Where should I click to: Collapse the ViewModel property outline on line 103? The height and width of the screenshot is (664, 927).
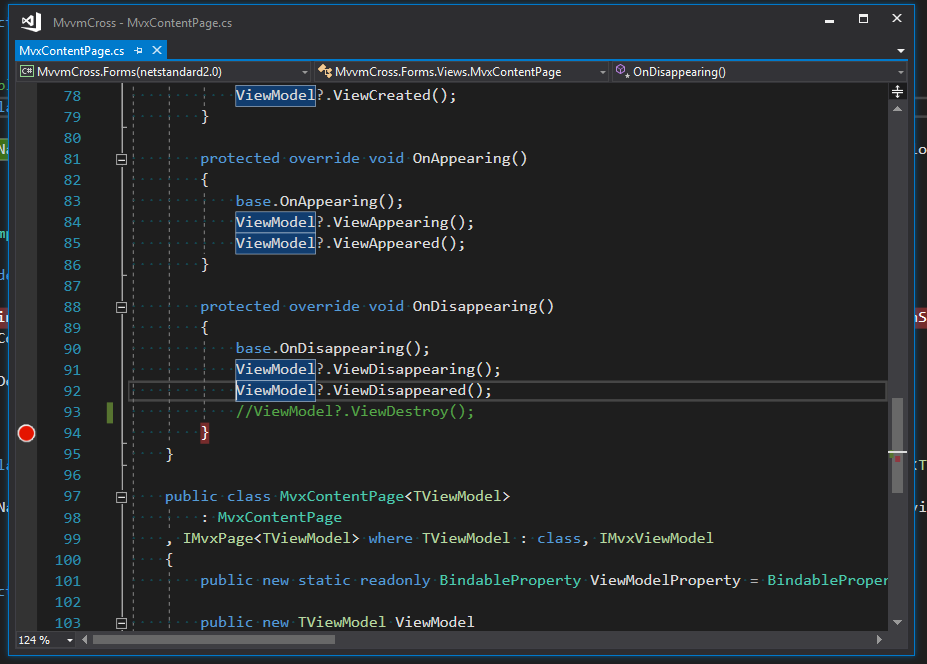[121, 623]
